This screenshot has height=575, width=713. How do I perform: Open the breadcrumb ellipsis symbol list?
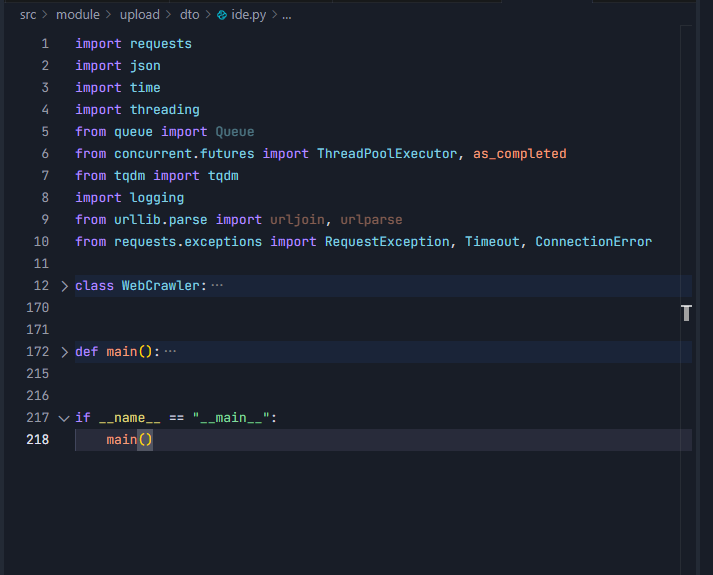pos(287,16)
